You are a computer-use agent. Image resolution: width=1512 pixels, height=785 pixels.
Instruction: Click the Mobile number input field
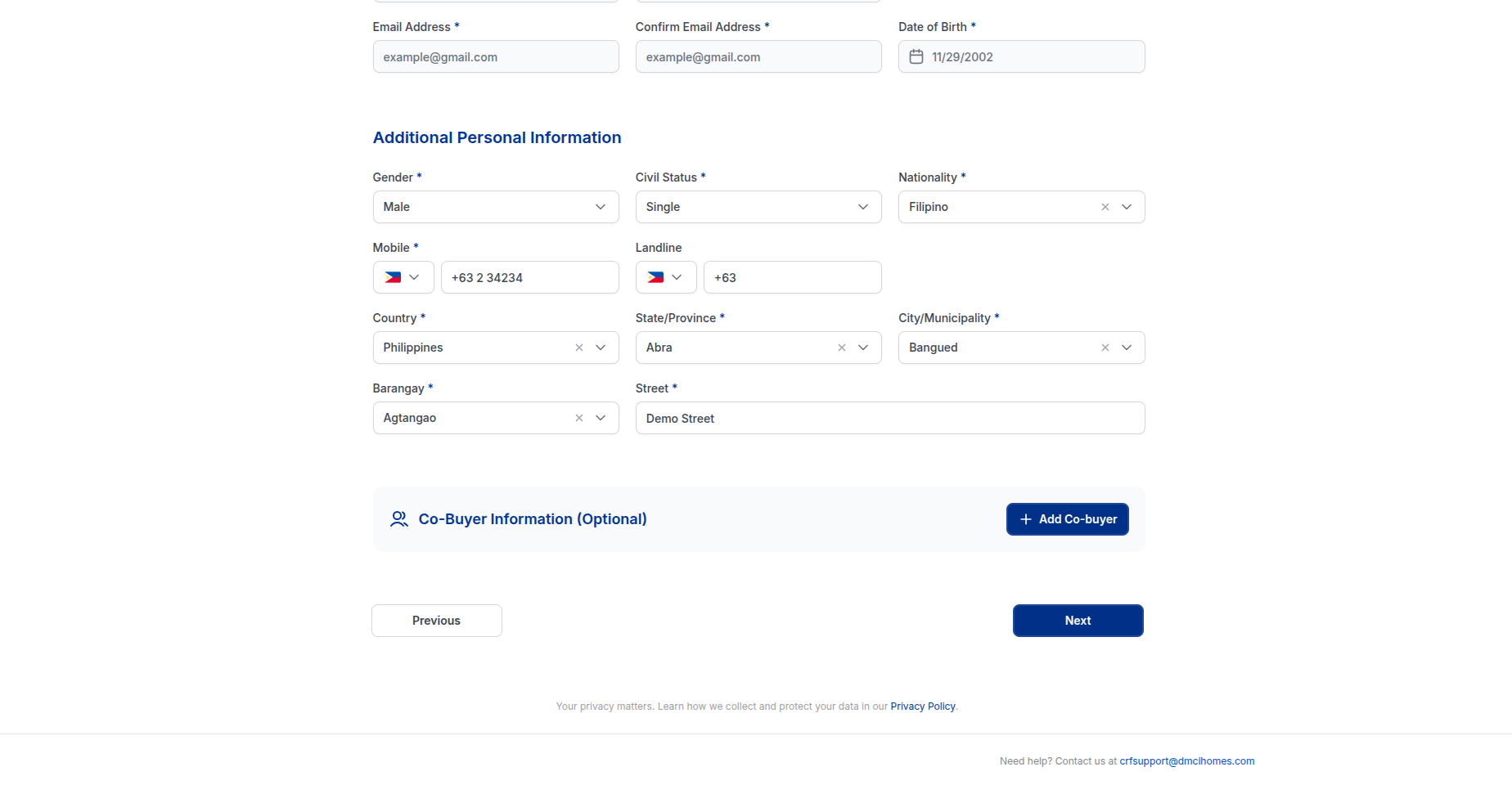(x=530, y=277)
